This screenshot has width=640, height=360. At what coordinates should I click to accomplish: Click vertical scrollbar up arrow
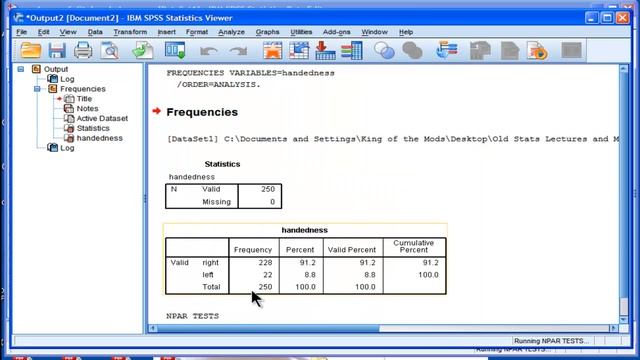[624, 69]
